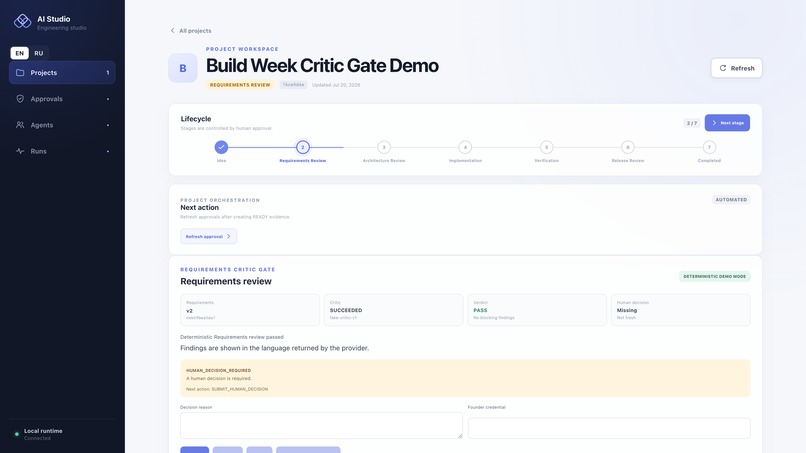This screenshot has height=453, width=806.
Task: Click the Critic SUCCEEDED card
Action: click(x=393, y=310)
